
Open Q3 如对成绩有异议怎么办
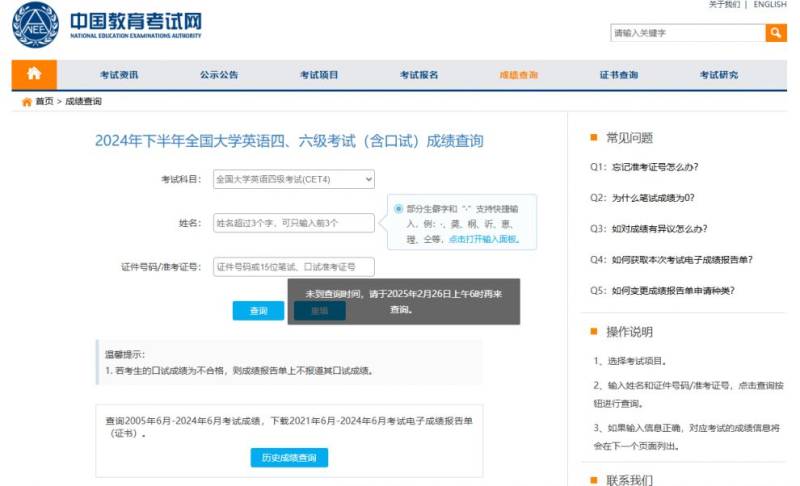[x=648, y=228]
